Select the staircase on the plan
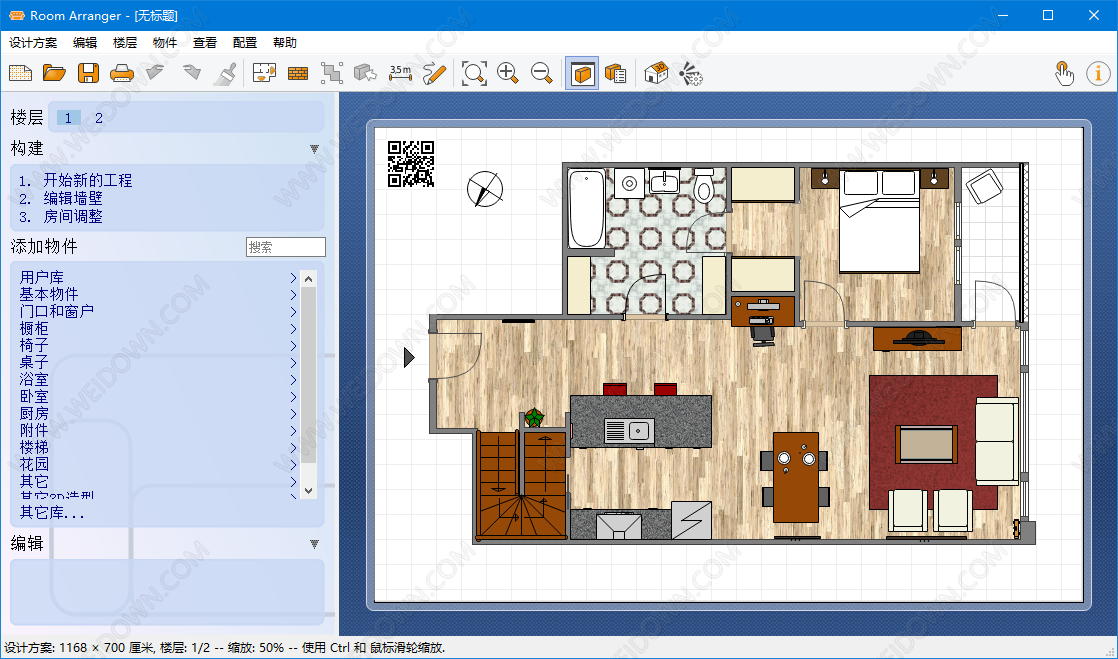 point(522,484)
